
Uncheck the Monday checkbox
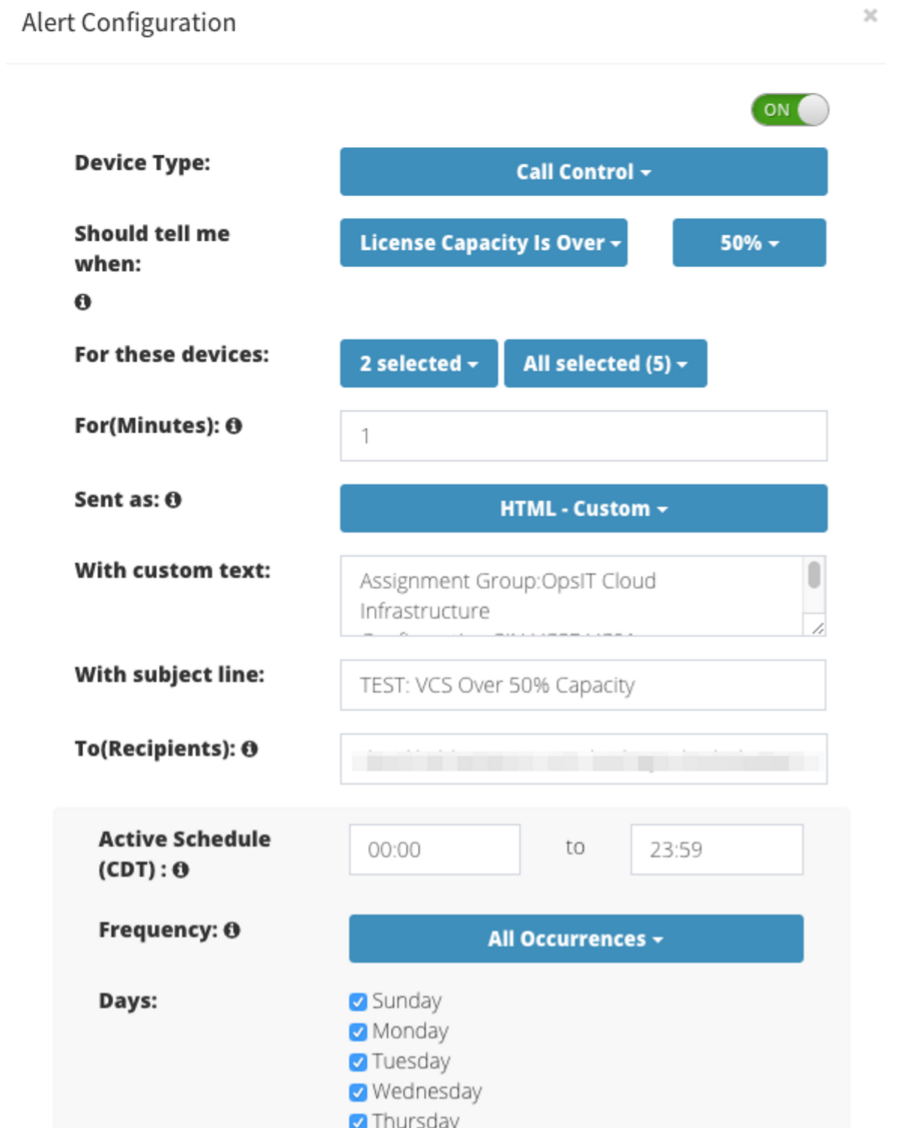click(358, 1032)
